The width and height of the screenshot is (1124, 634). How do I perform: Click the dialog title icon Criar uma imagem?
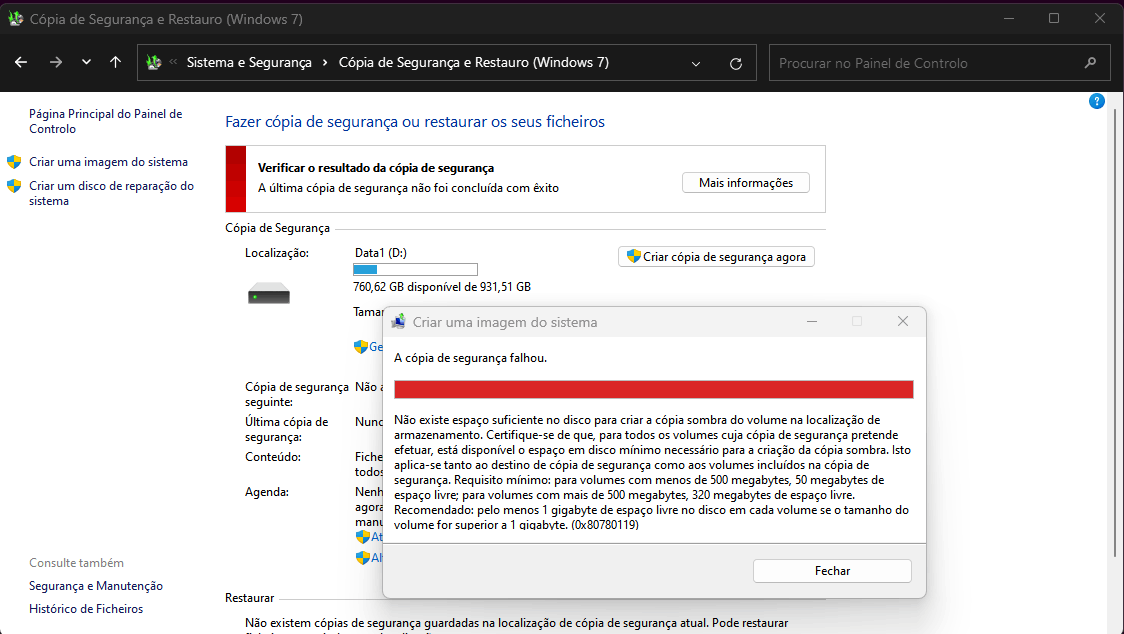click(399, 322)
